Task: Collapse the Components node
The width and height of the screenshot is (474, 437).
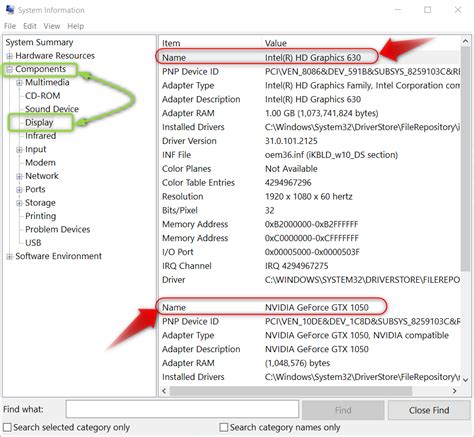Action: pos(10,69)
